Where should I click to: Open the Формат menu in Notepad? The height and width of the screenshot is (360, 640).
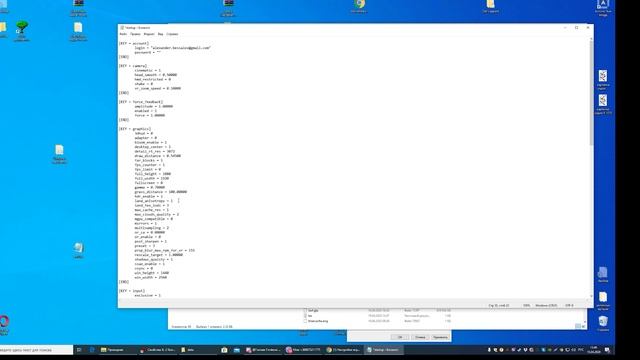(149, 34)
